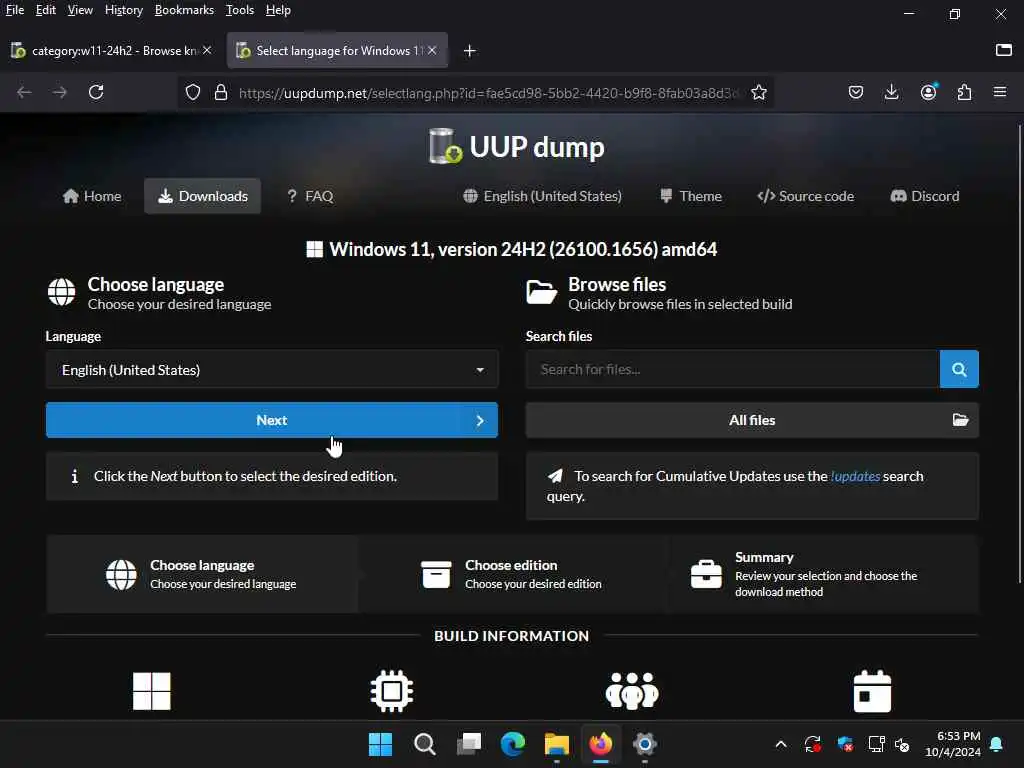Image resolution: width=1024 pixels, height=768 pixels.
Task: Open Settings from the taskbar
Action: pos(645,744)
